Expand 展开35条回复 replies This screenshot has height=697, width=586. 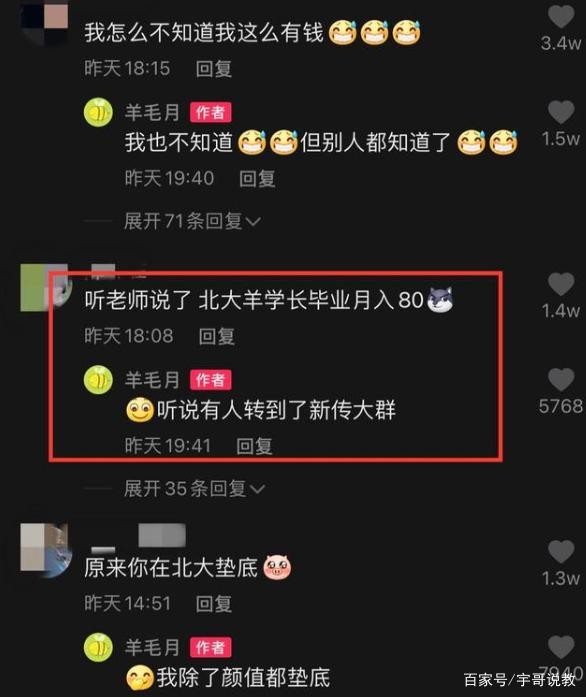click(x=194, y=489)
